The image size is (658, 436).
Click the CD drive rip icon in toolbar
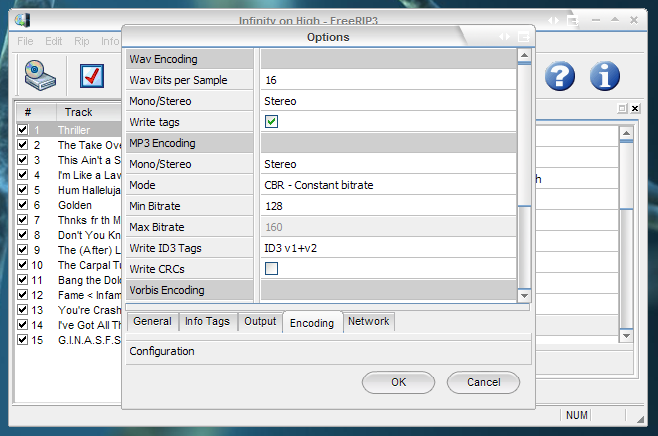(40, 76)
